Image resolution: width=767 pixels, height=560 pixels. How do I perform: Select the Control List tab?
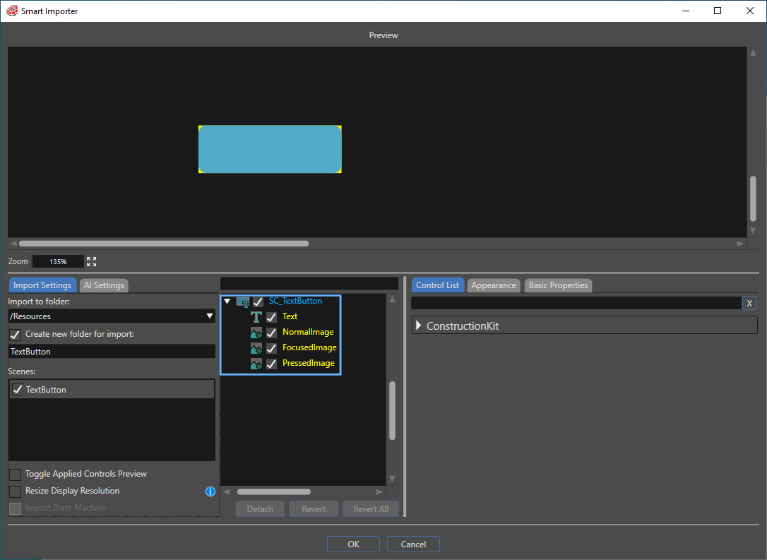click(437, 285)
